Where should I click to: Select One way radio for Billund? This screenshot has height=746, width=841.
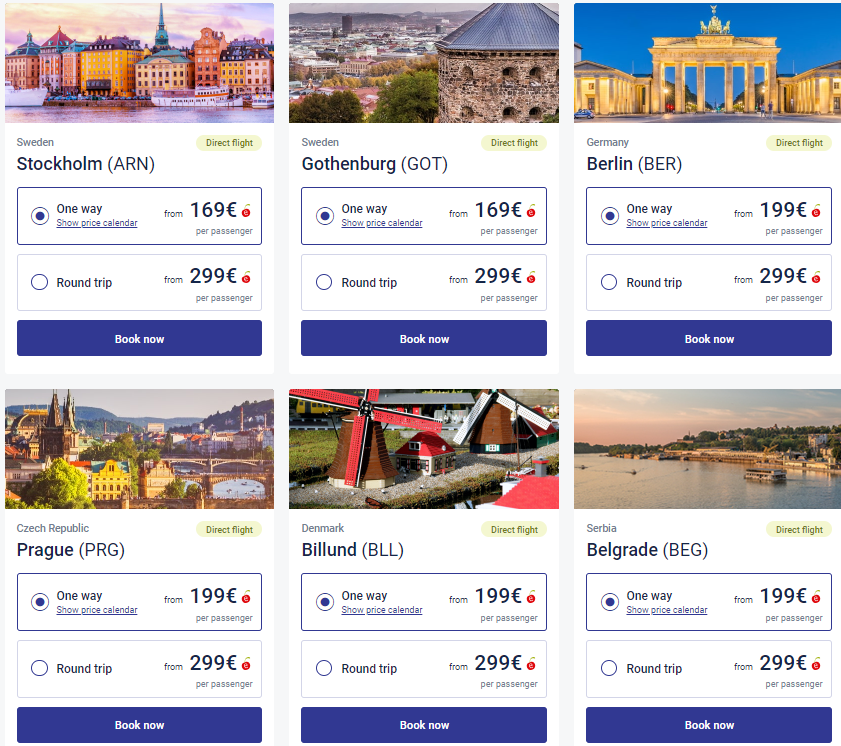point(325,602)
